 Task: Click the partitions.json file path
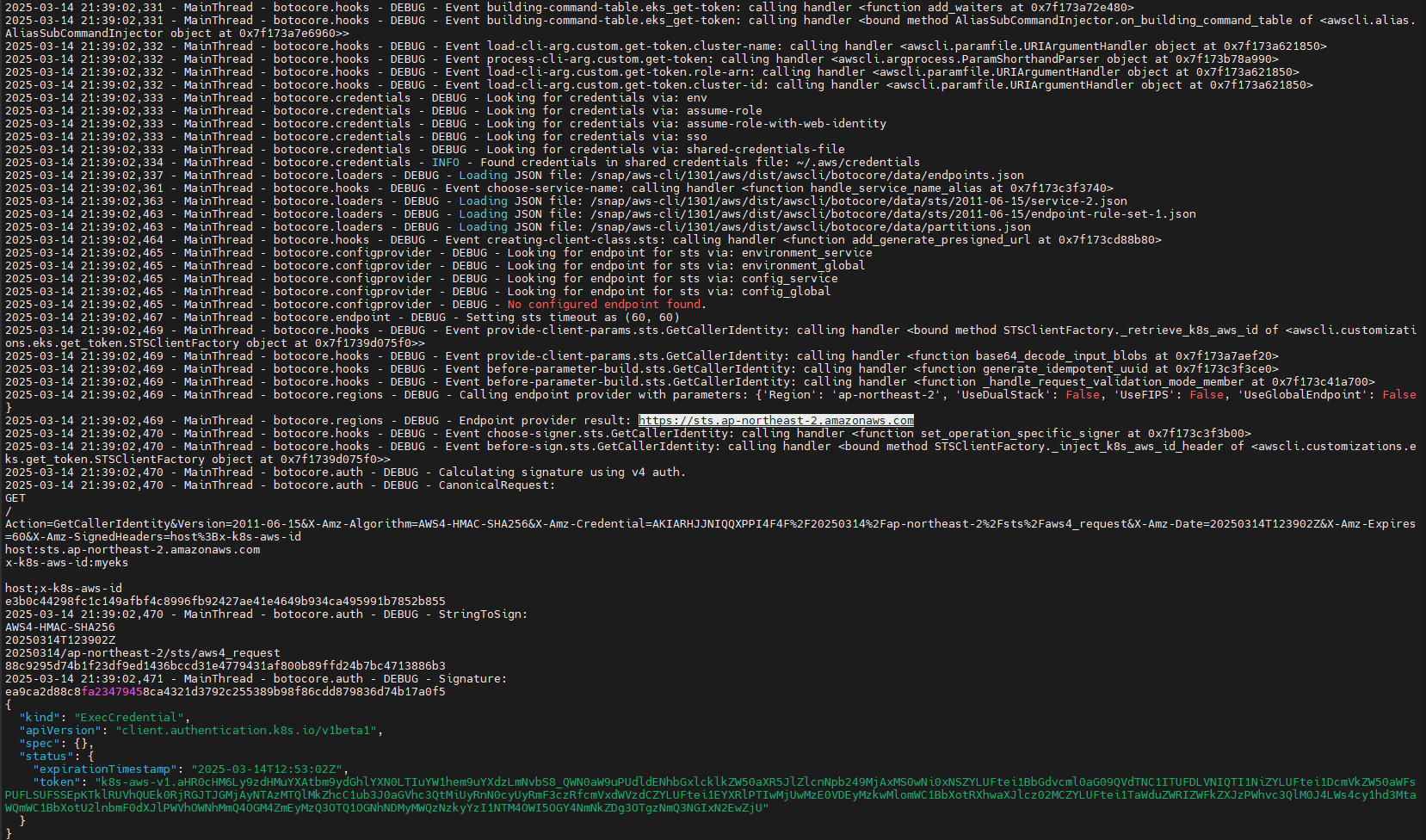point(811,226)
